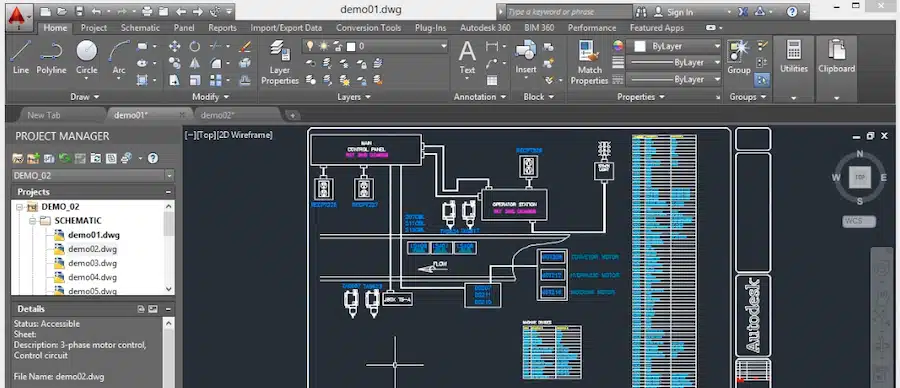Click the next project drawing arrow
900x388 pixels.
pyautogui.click(x=197, y=11)
